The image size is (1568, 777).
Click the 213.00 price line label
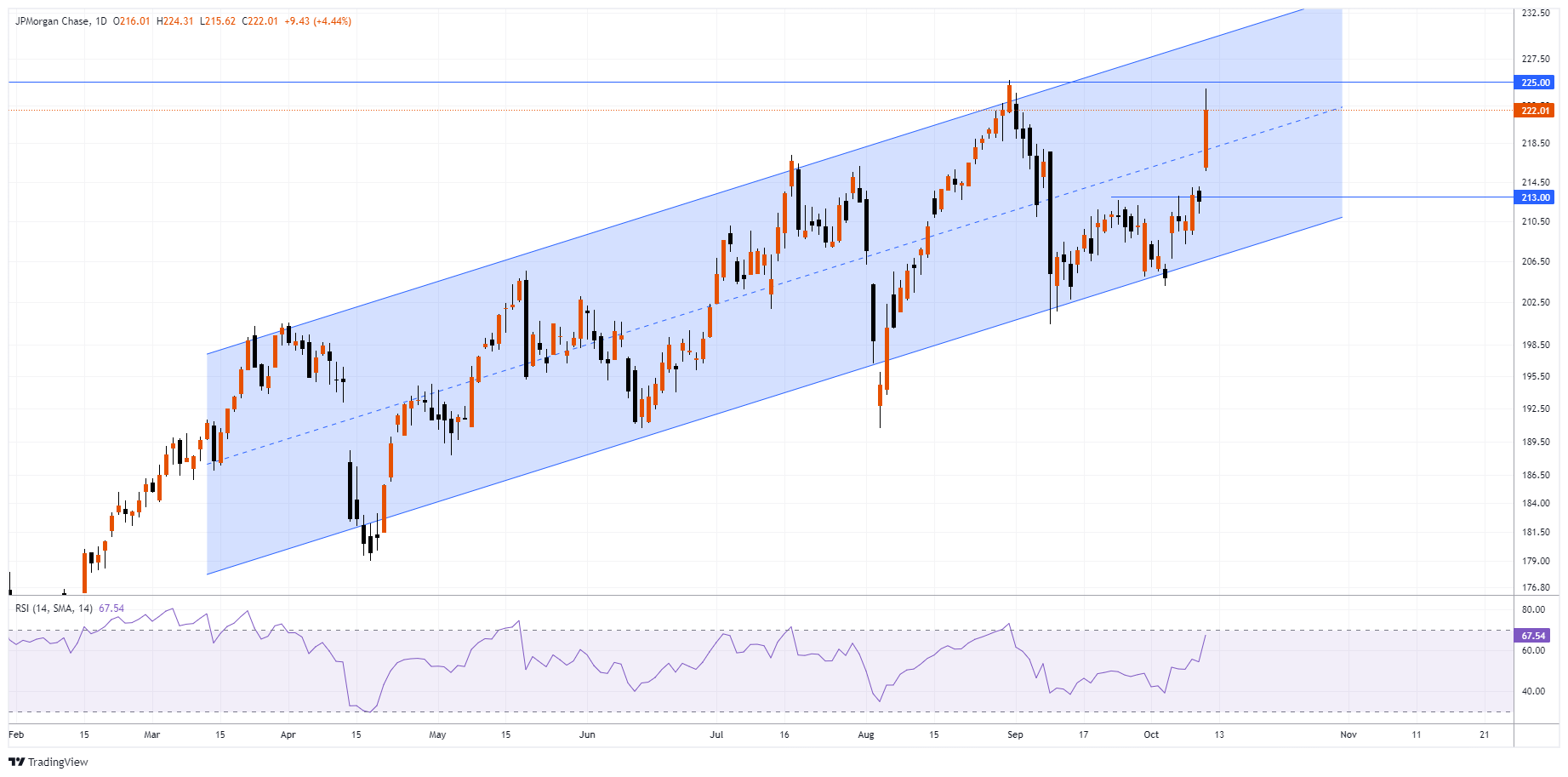tap(1536, 197)
